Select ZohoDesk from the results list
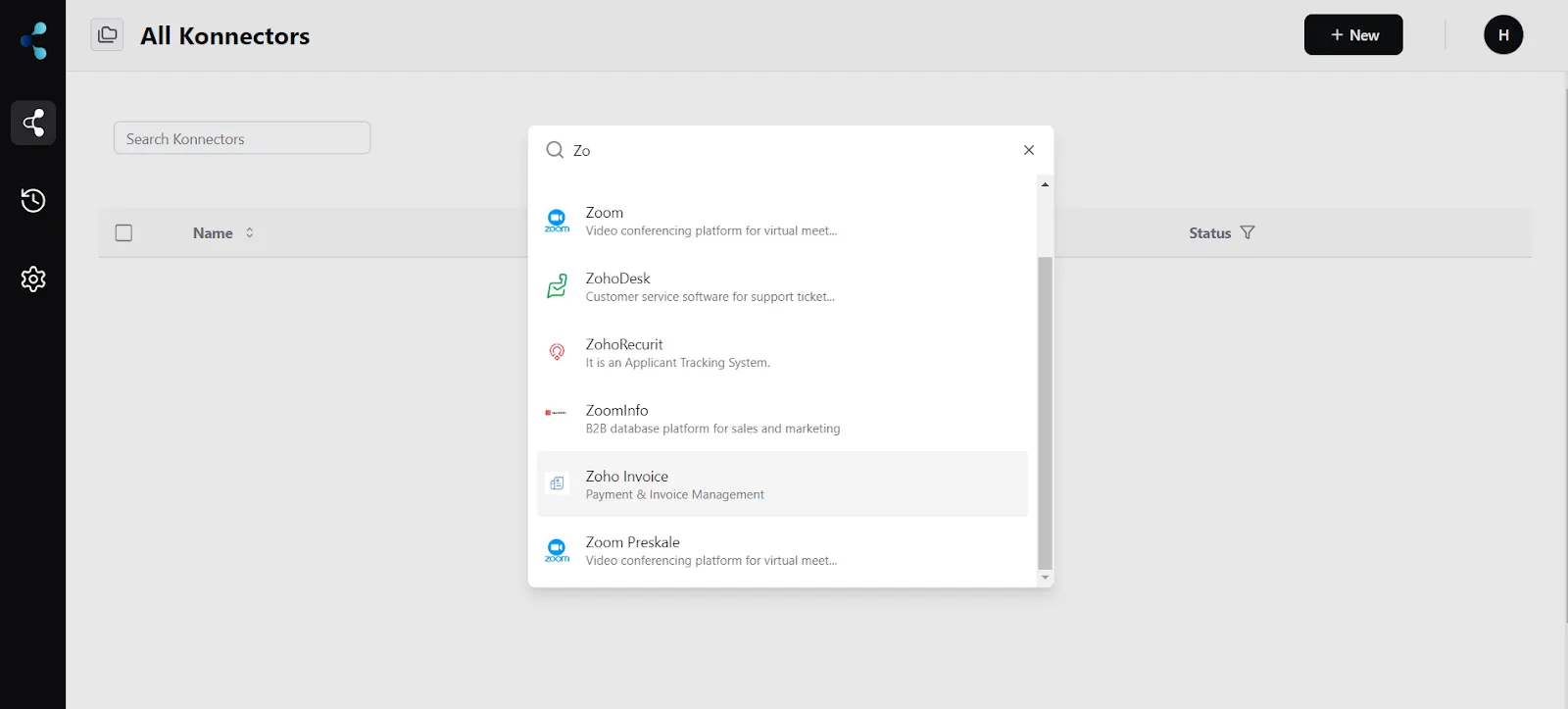 coord(782,286)
